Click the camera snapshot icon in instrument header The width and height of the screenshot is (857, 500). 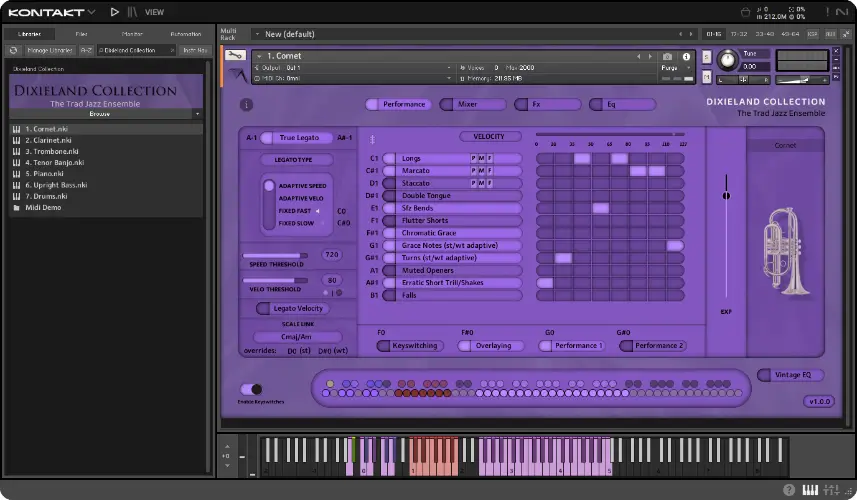667,56
